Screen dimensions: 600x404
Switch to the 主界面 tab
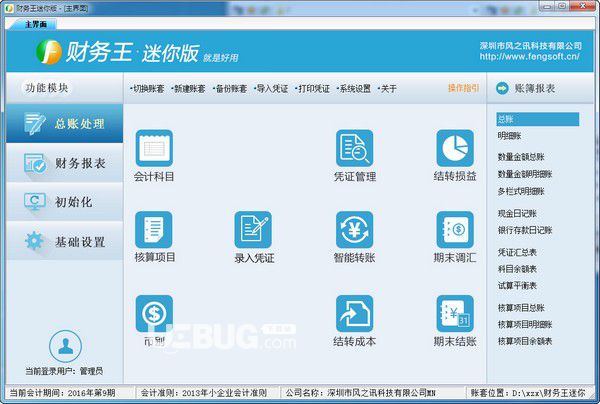(35, 24)
